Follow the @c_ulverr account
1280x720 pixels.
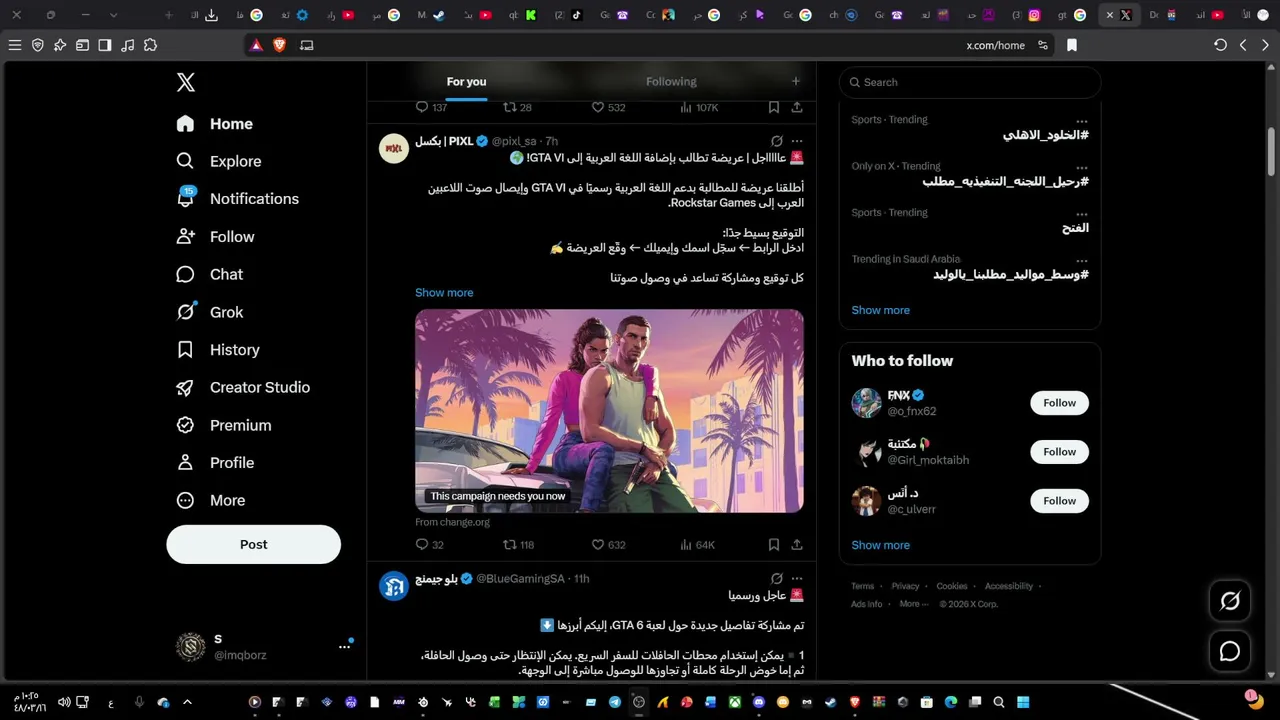tap(1059, 501)
